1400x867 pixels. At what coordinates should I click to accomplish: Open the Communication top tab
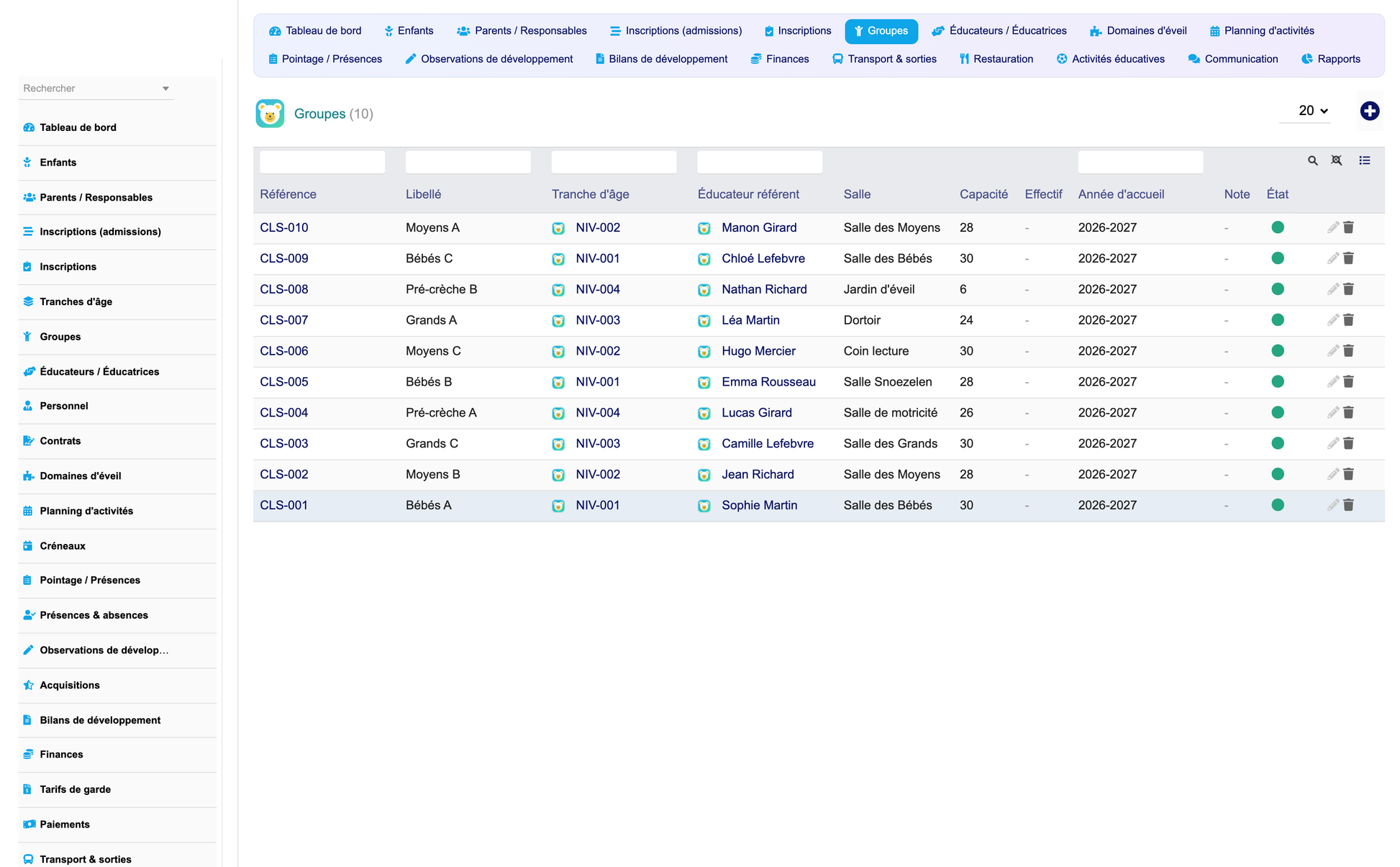[1233, 59]
